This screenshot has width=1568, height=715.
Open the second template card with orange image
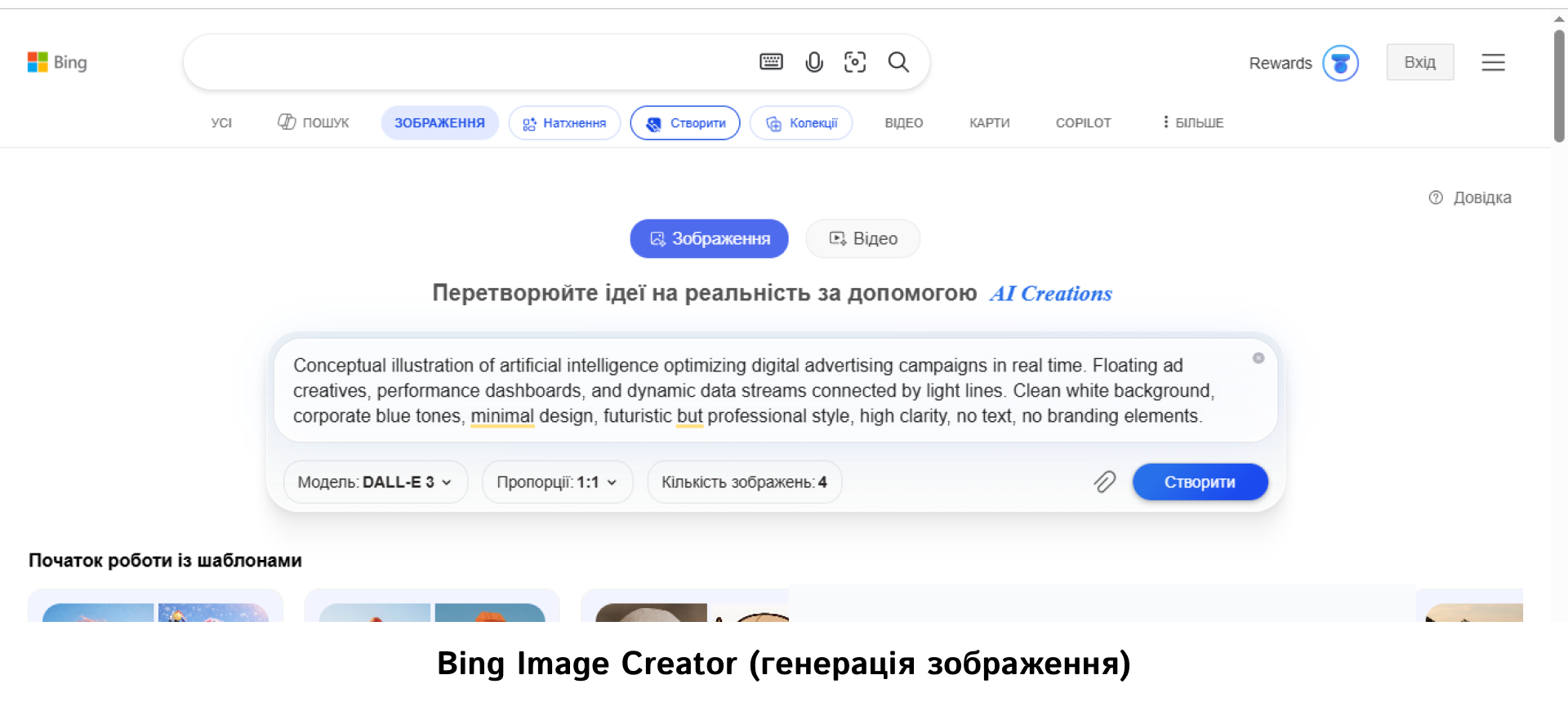point(432,605)
